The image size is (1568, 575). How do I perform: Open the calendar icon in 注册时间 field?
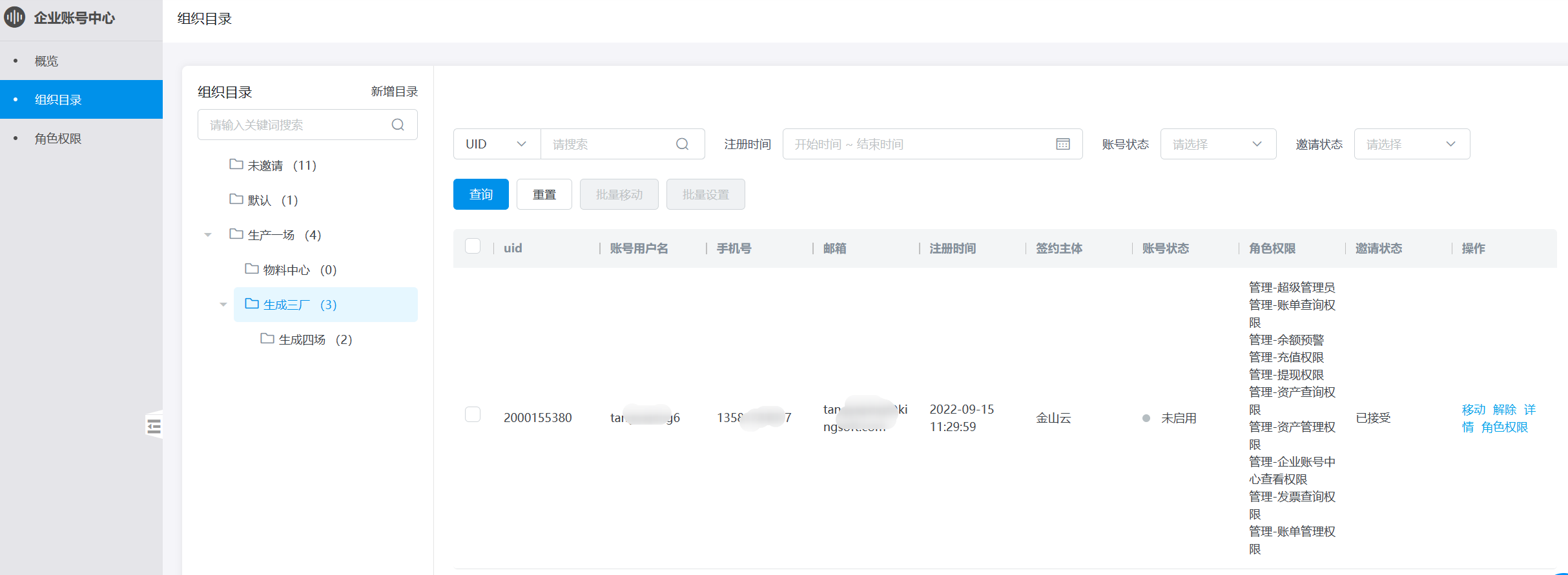1062,144
